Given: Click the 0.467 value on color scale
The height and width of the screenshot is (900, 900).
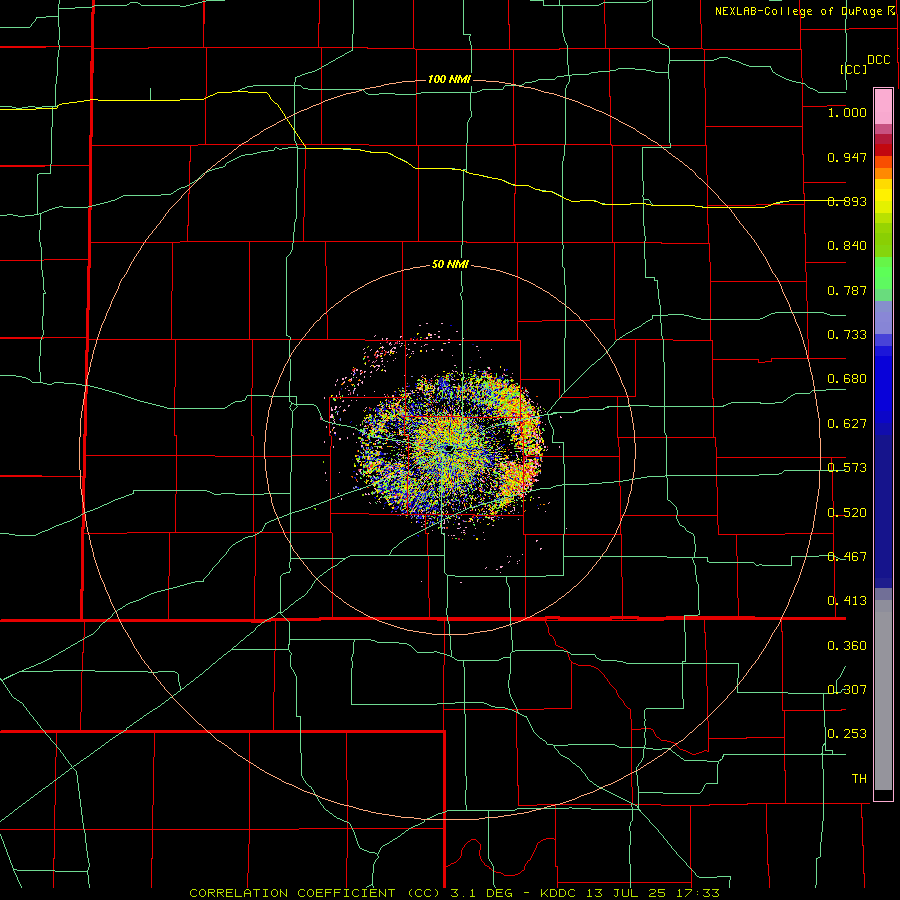Looking at the screenshot, I should tap(847, 557).
